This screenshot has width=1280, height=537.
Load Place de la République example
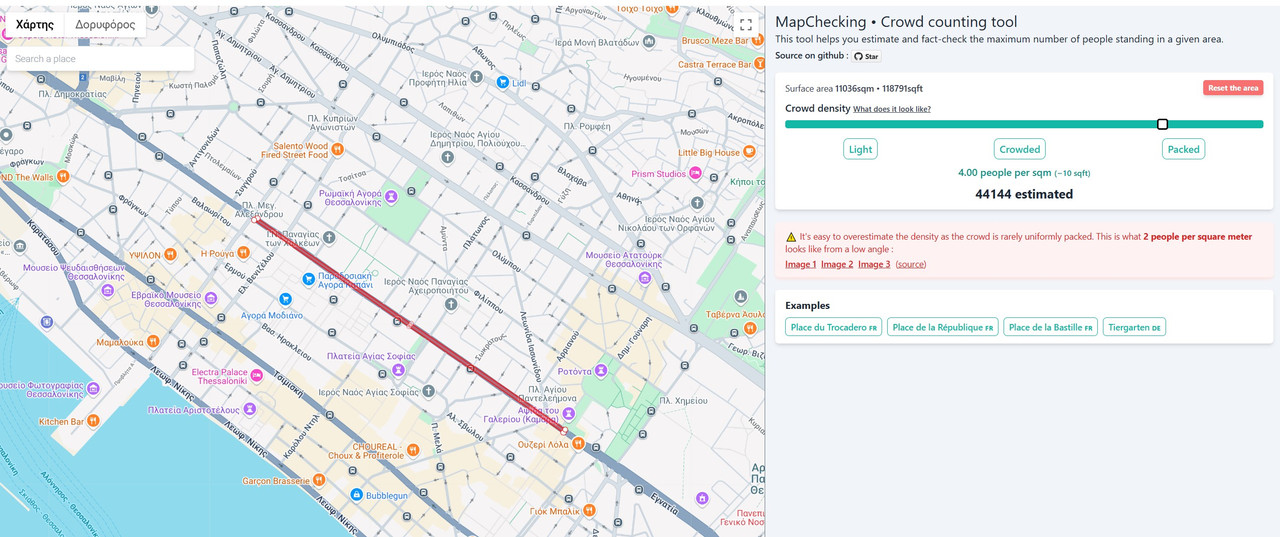coord(943,327)
